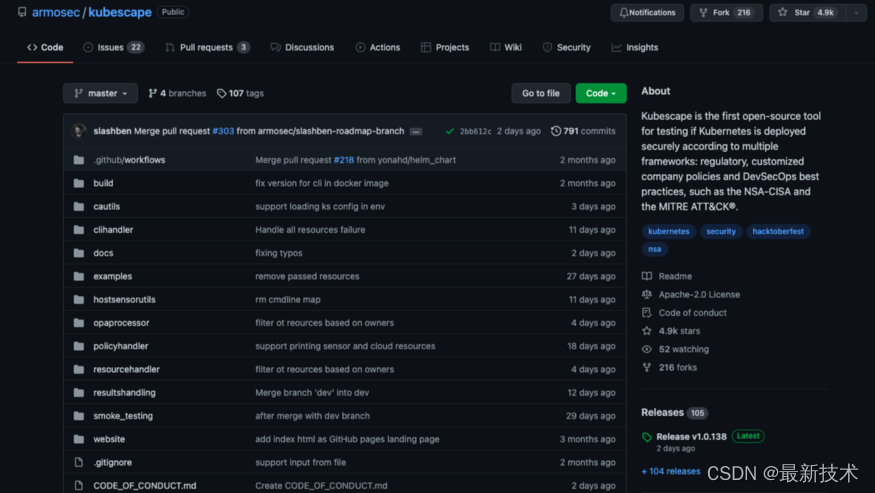Click the folder icon beside docs
This screenshot has height=493, width=875.
tap(79, 253)
